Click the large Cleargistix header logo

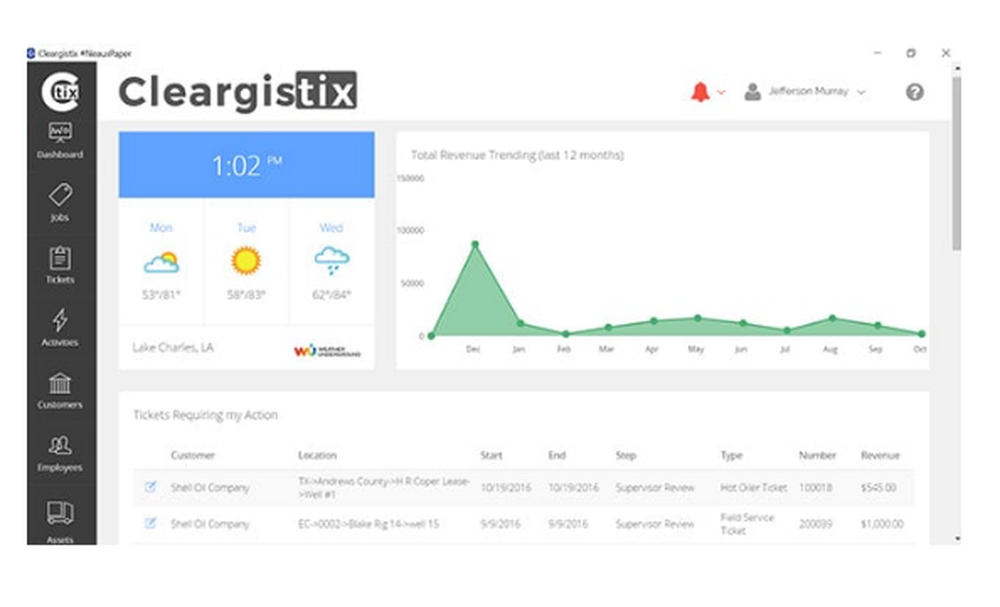[237, 92]
